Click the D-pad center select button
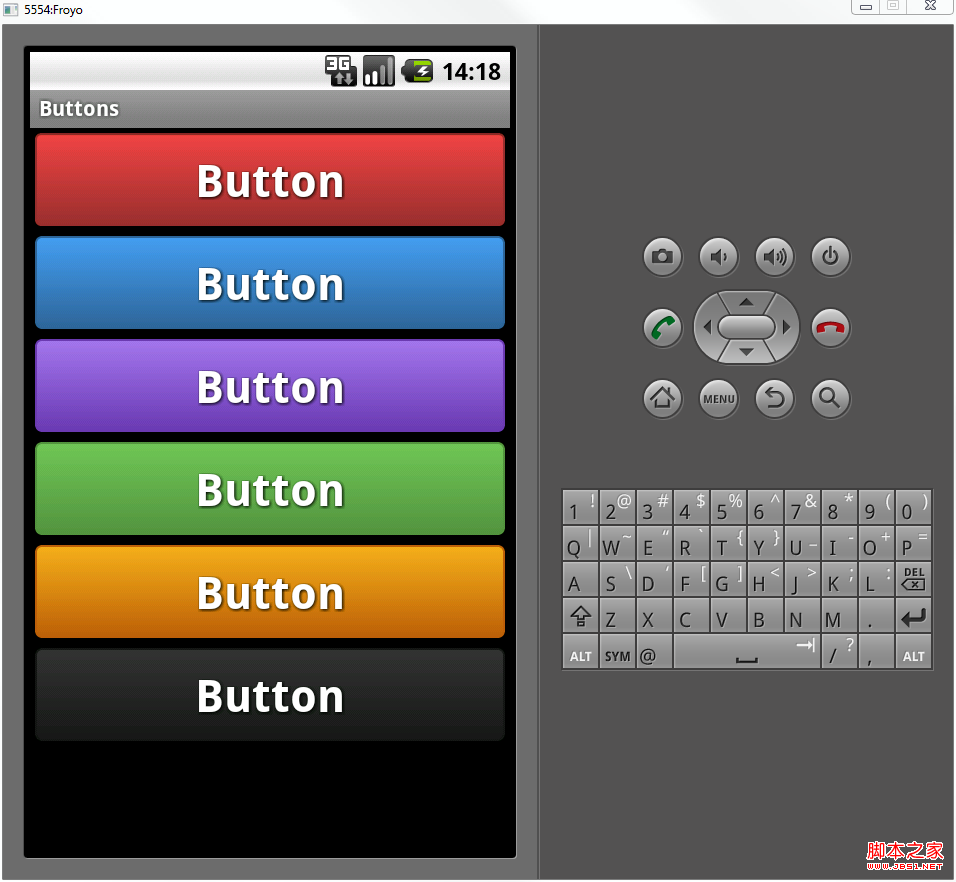Screen dimensions: 956x882 [x=746, y=327]
